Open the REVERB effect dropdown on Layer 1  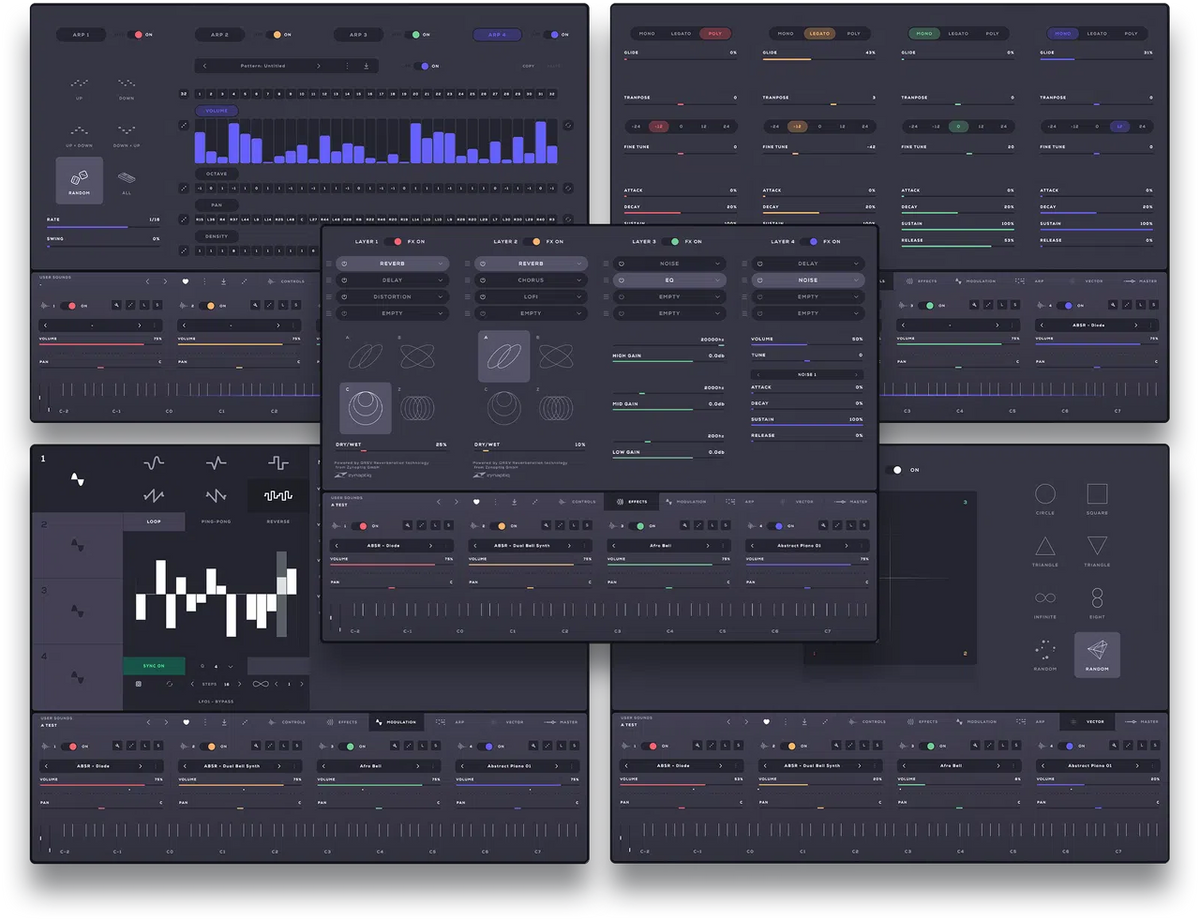click(x=392, y=263)
